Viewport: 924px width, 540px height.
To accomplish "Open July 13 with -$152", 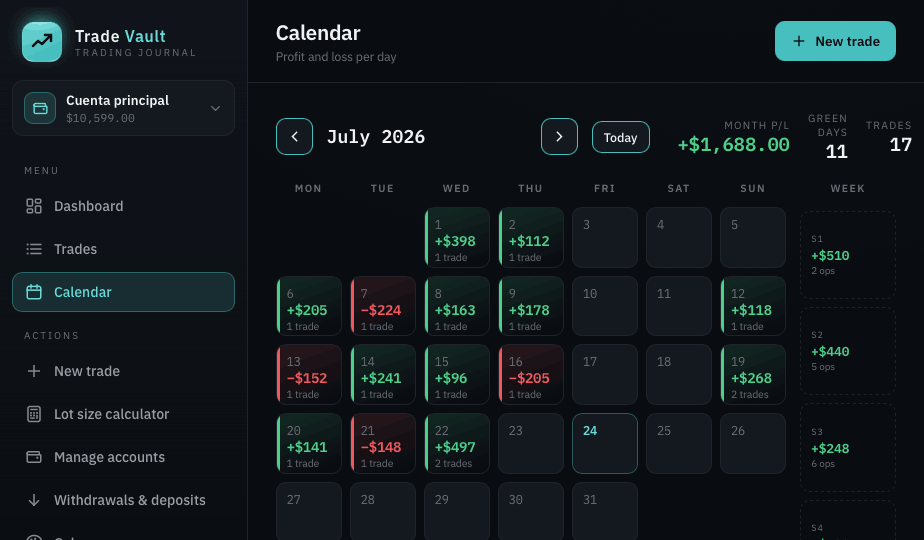I will coord(309,375).
